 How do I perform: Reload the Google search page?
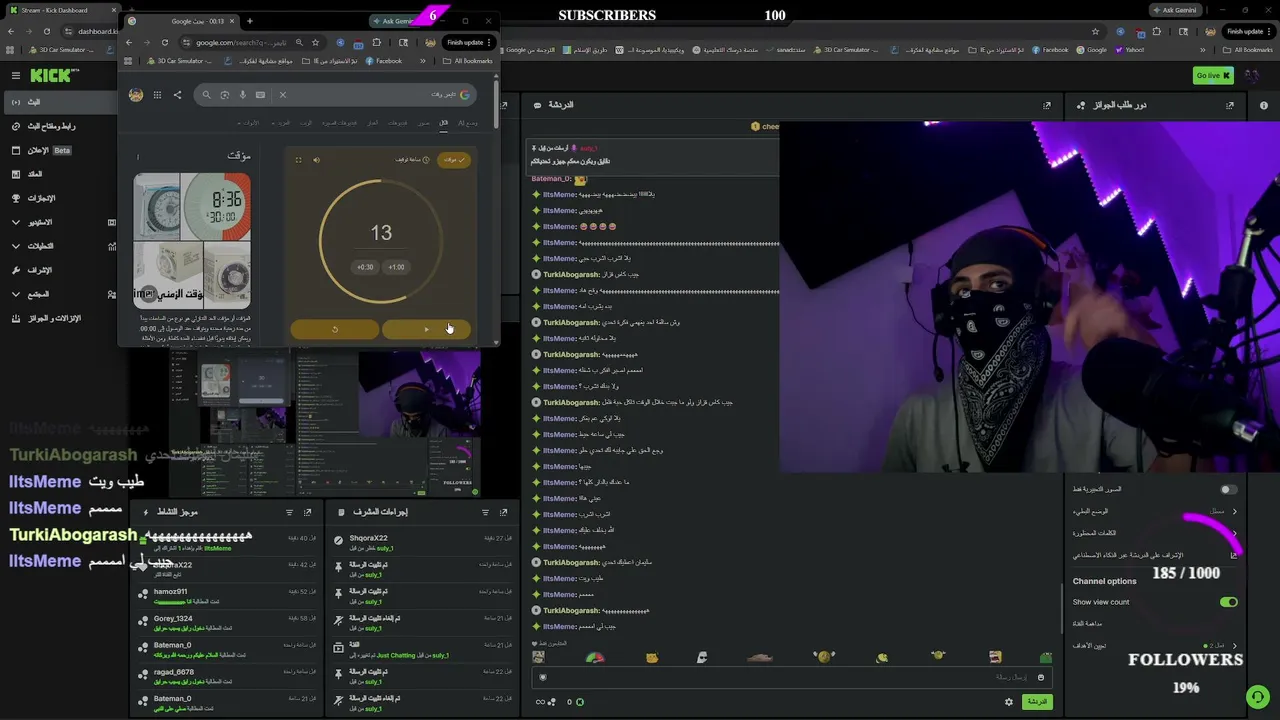click(164, 42)
